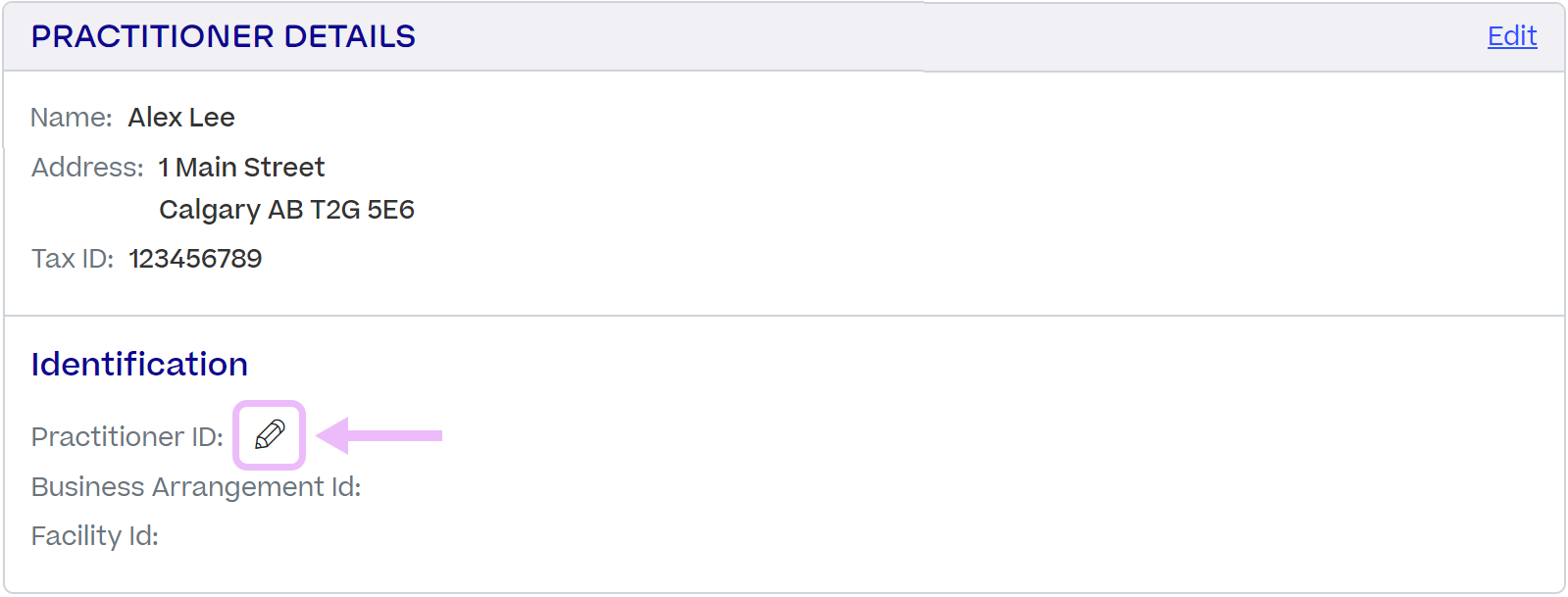Screen dimensions: 1568x597
Task: Select the Tax ID number 123456789
Action: 195,259
